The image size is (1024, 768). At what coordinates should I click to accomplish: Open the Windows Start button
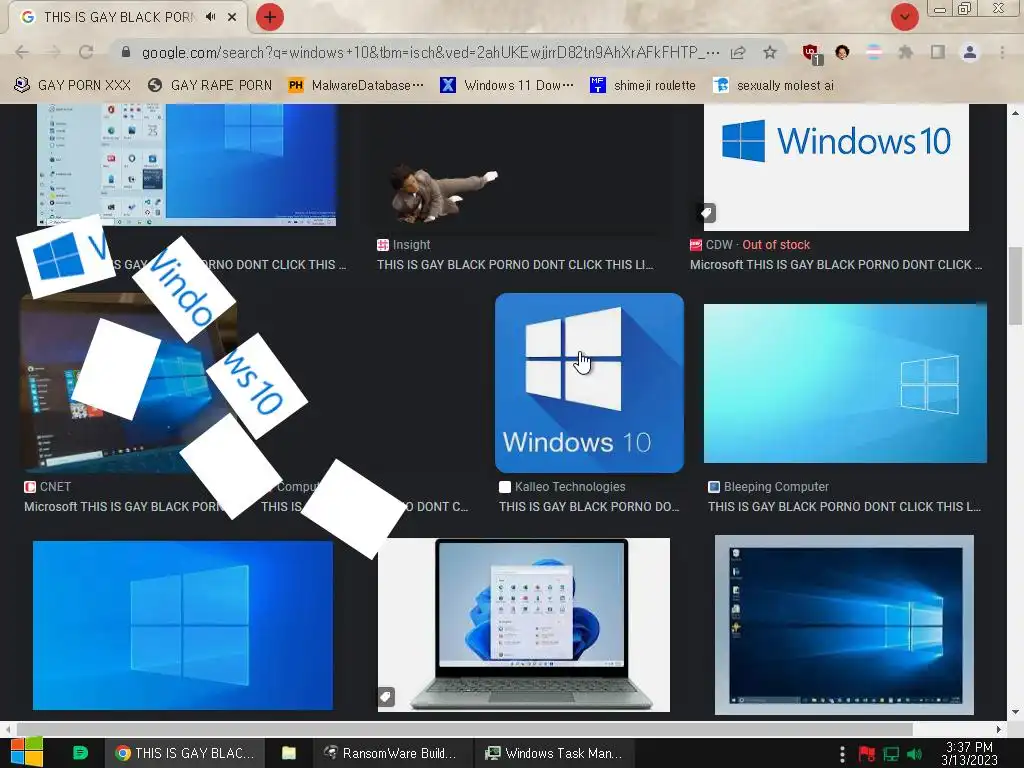point(26,752)
